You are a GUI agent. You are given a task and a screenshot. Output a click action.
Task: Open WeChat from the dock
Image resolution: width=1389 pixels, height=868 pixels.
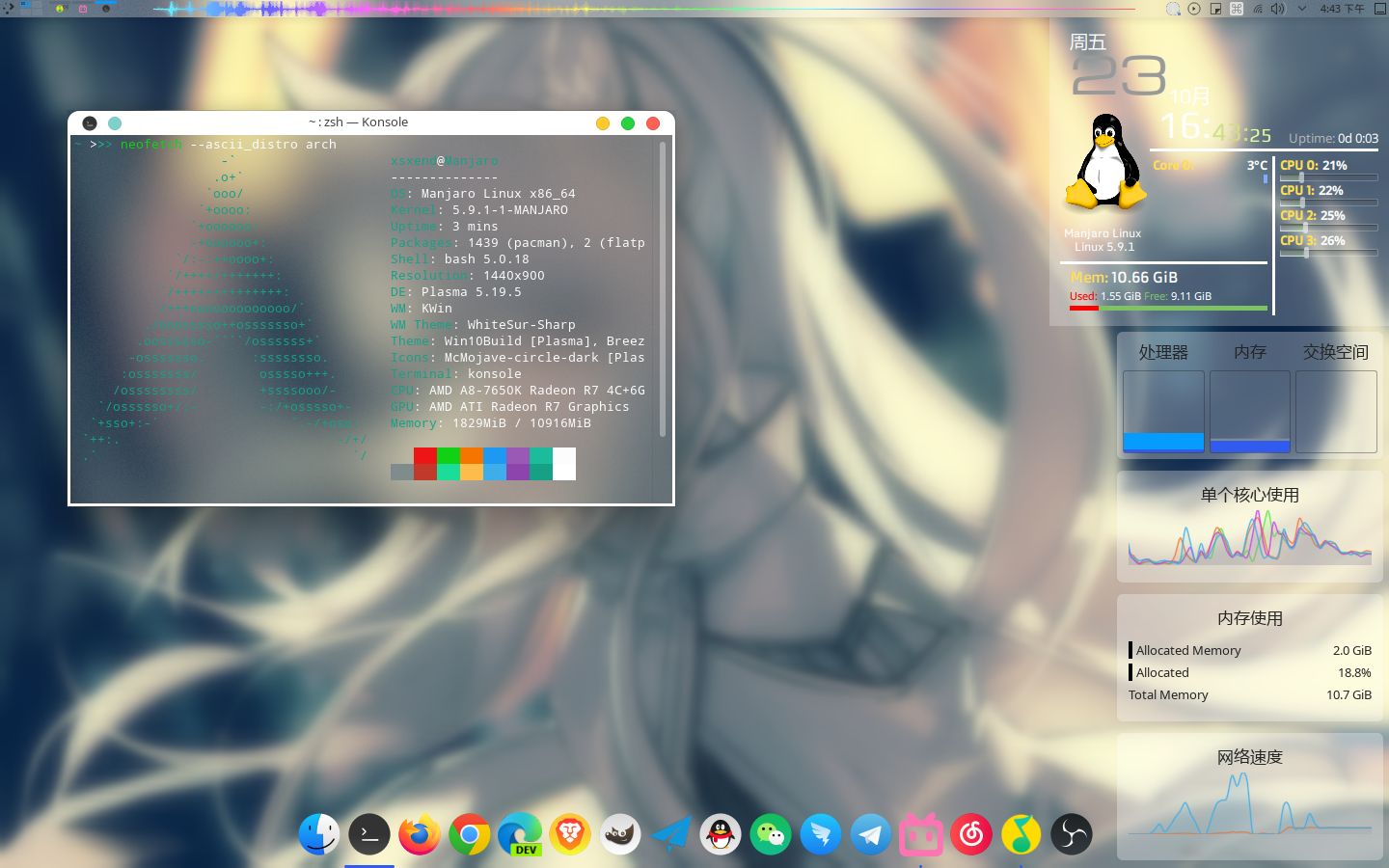point(771,834)
